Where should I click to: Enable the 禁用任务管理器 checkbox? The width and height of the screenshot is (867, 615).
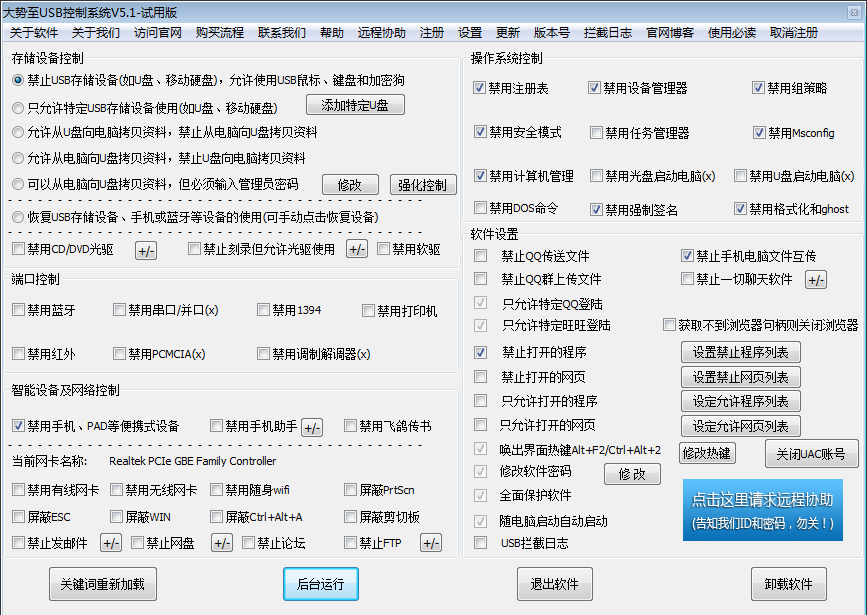pos(596,132)
